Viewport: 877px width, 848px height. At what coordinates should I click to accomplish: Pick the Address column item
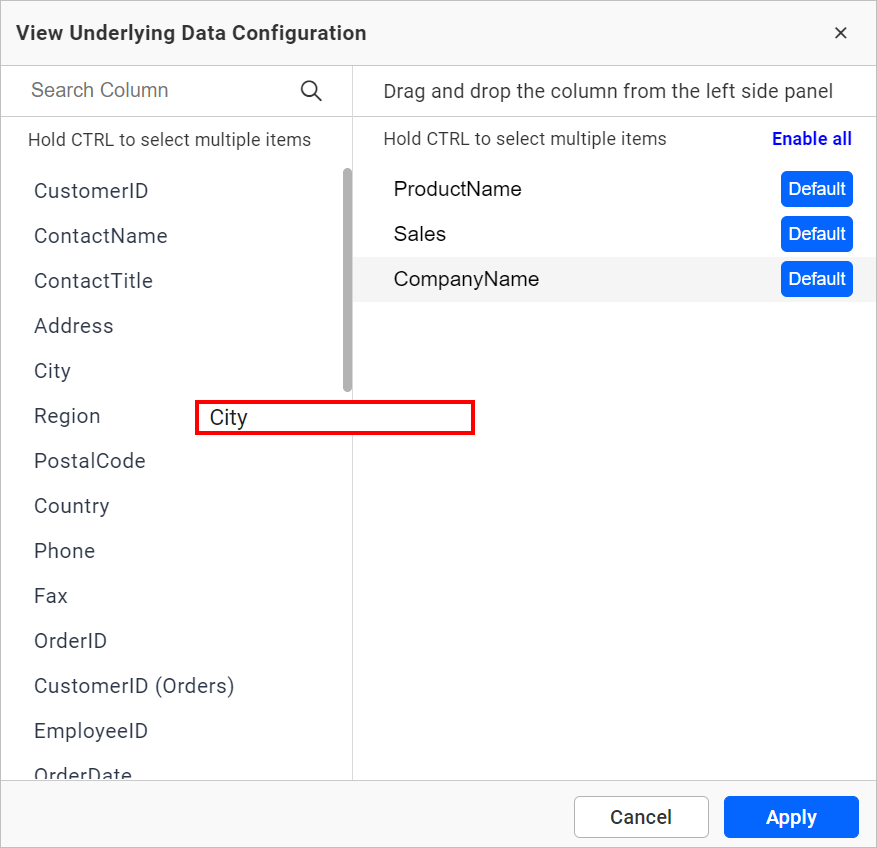pyautogui.click(x=74, y=326)
